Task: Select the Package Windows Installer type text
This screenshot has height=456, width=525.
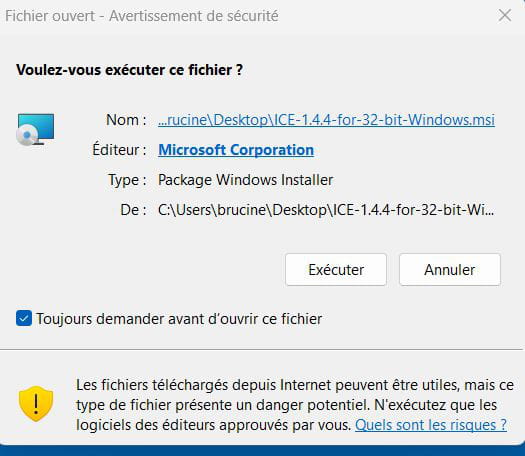Action: 245,180
